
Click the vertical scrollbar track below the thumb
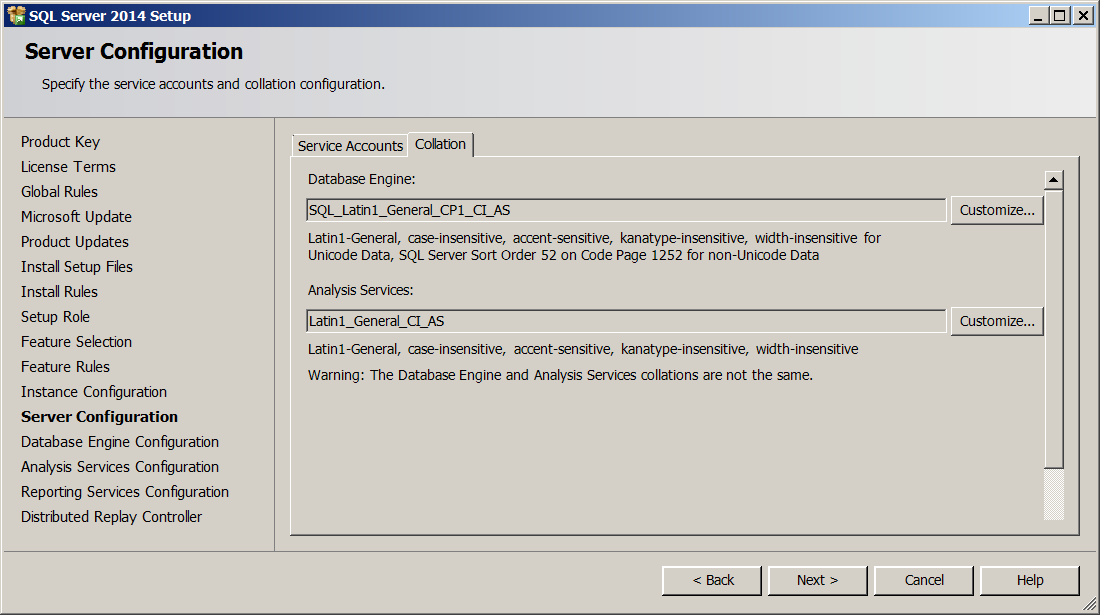tap(1053, 495)
